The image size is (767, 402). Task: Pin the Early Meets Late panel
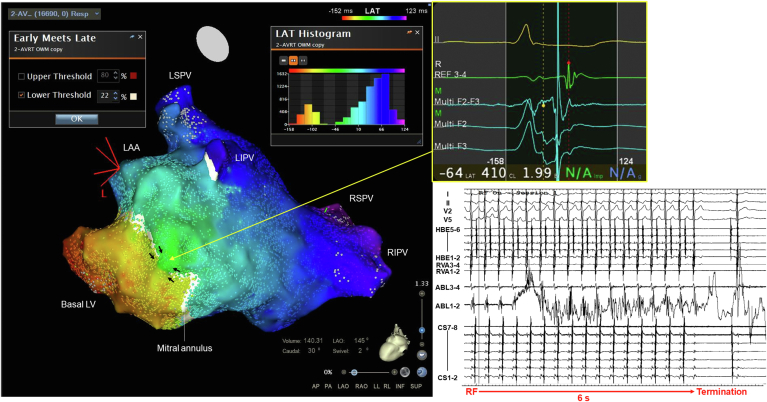pyautogui.click(x=132, y=36)
